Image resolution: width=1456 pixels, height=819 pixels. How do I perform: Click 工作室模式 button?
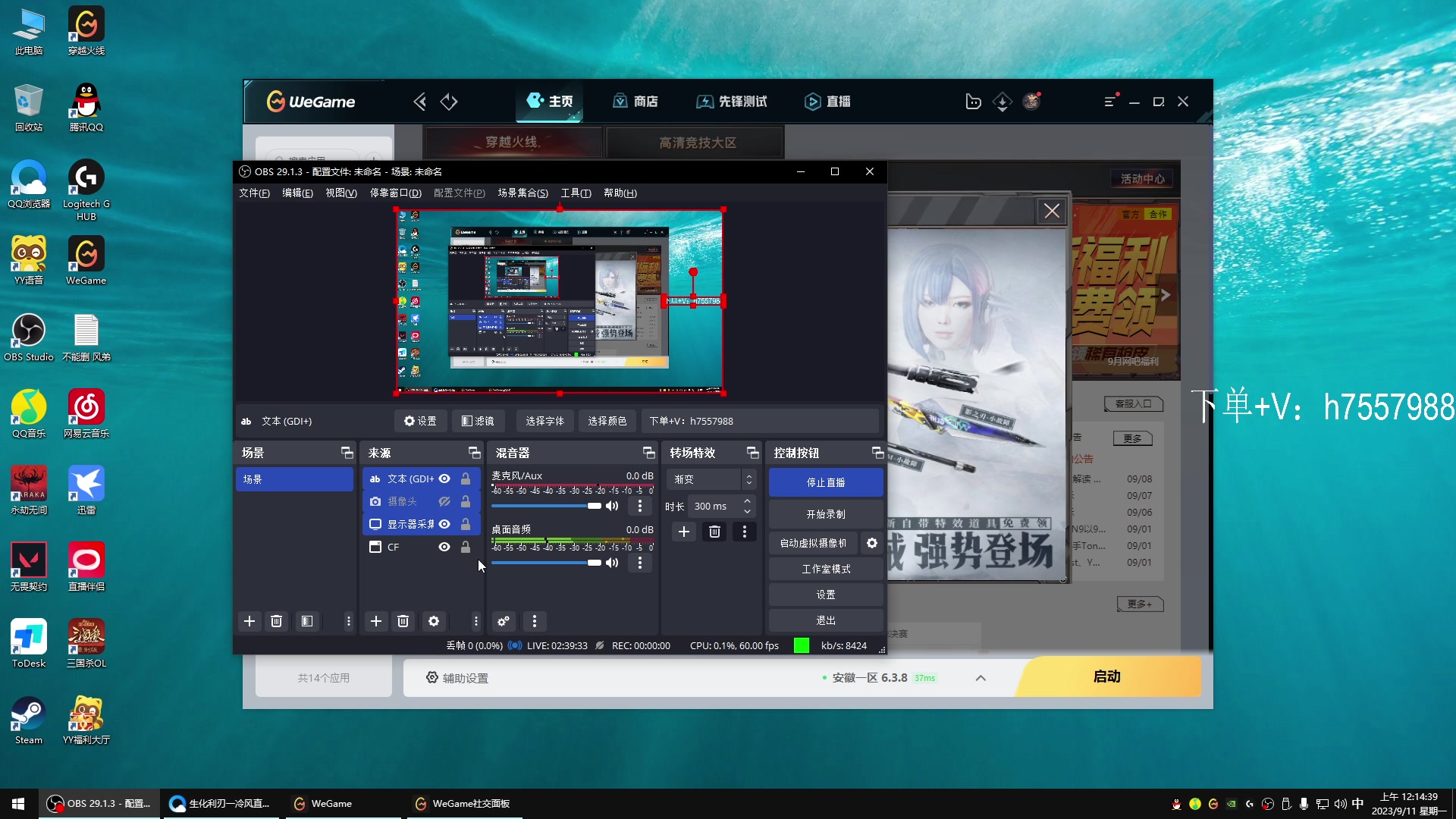[x=826, y=569]
